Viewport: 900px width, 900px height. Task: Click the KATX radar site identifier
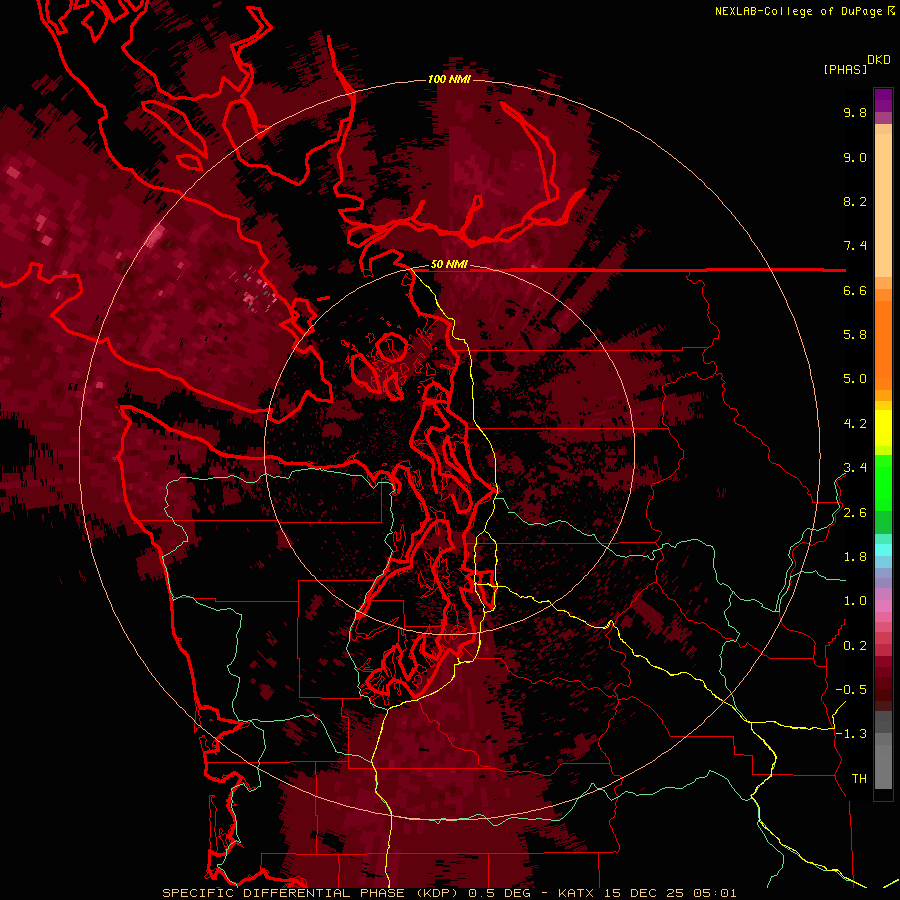[577, 893]
